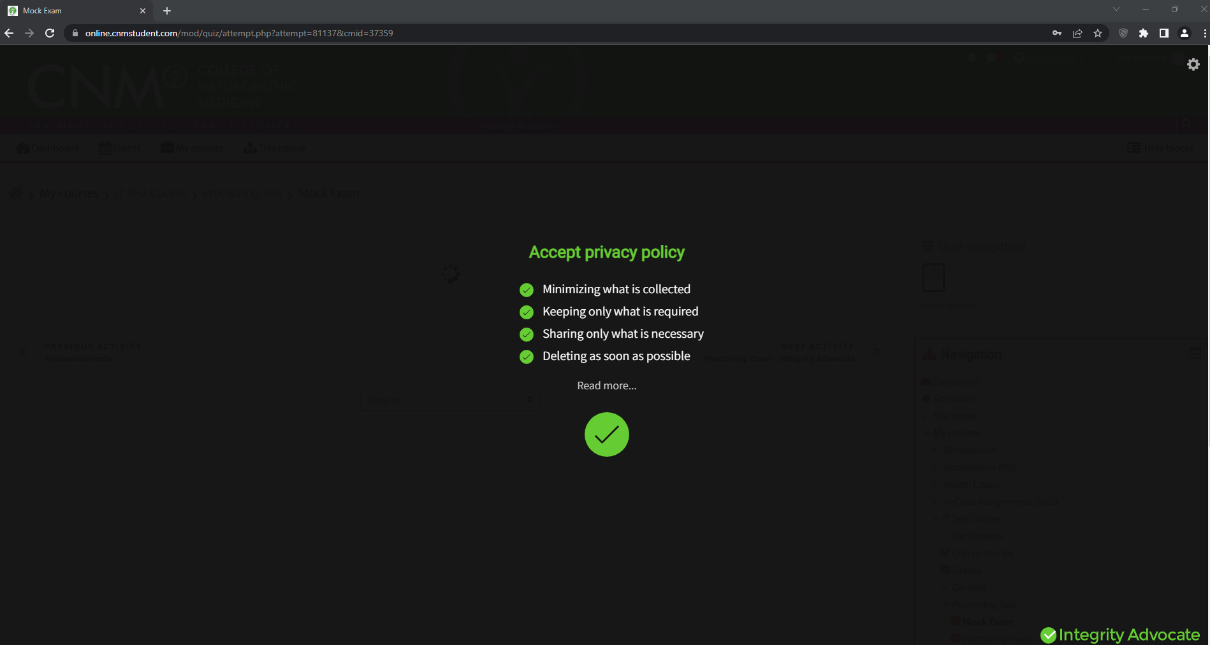Open the Dashboard from the navigation bar

click(x=47, y=147)
